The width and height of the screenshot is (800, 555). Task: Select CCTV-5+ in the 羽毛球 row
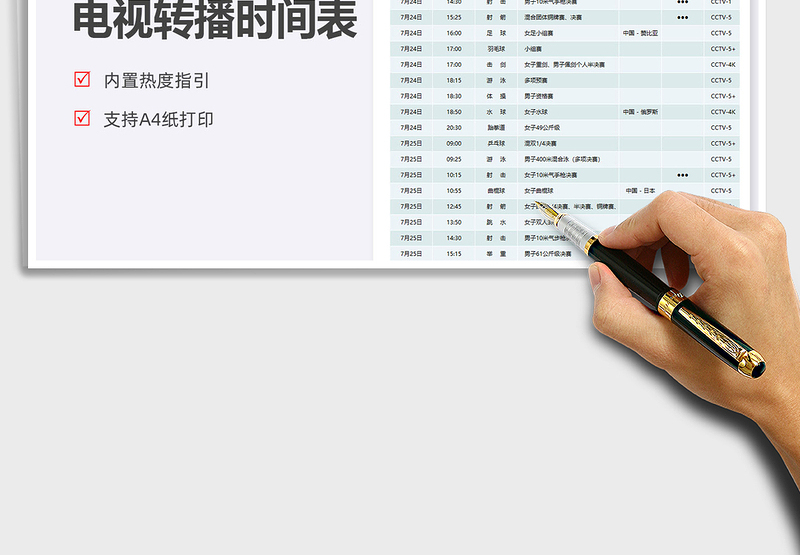[x=723, y=49]
